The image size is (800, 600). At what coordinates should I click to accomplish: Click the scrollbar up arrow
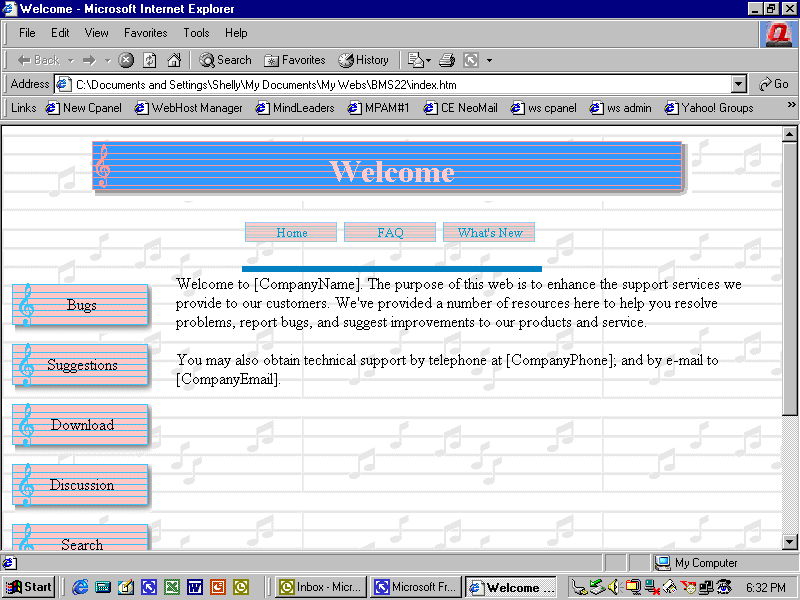(789, 134)
